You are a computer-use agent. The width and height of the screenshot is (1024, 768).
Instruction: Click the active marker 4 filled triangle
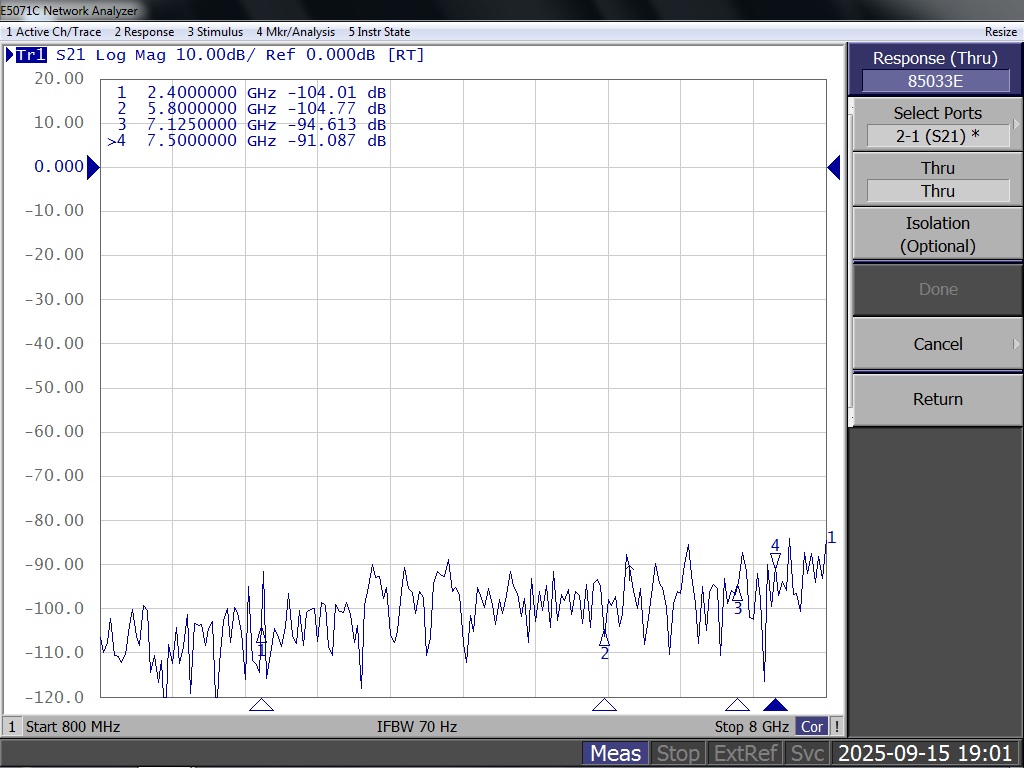775,705
